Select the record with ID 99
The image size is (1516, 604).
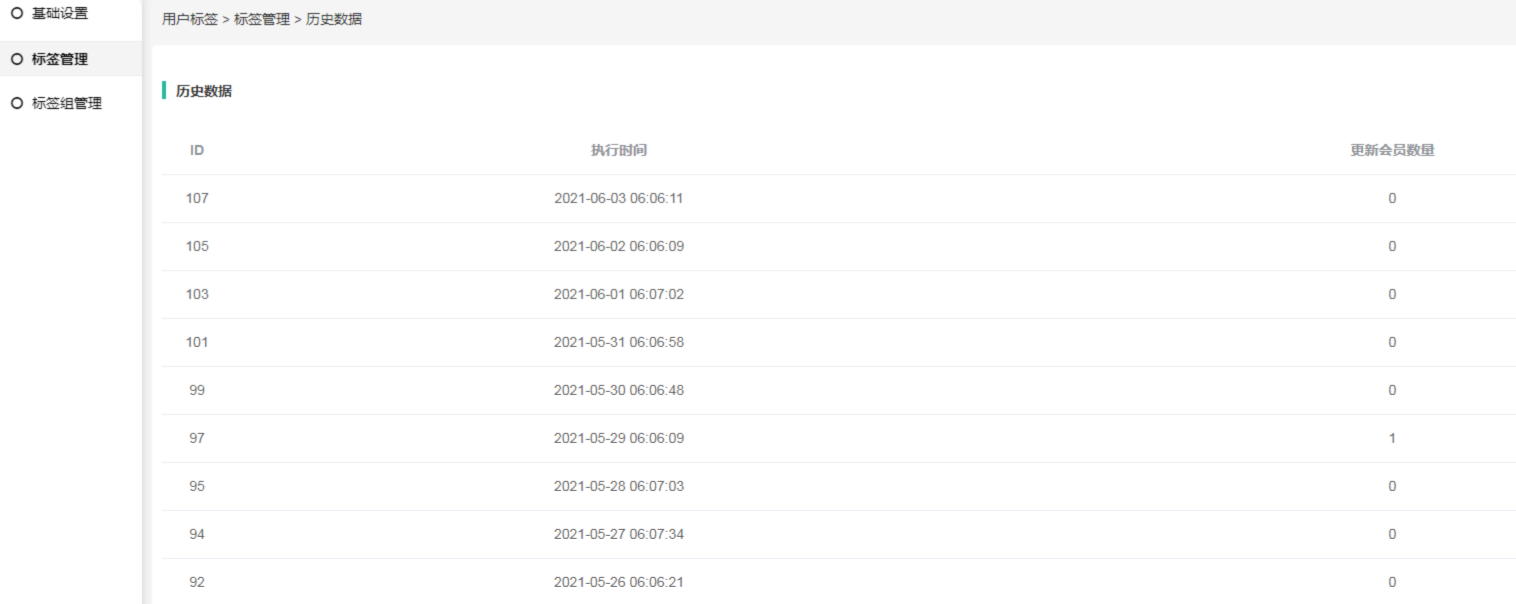pos(197,390)
